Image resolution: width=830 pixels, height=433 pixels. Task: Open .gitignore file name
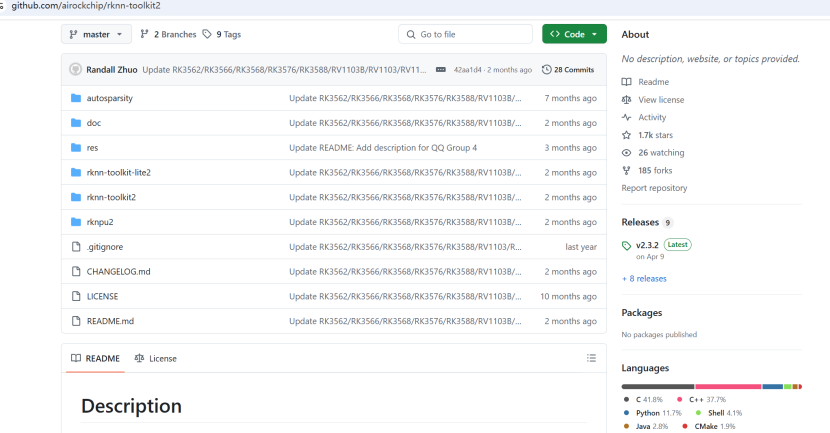tap(105, 247)
